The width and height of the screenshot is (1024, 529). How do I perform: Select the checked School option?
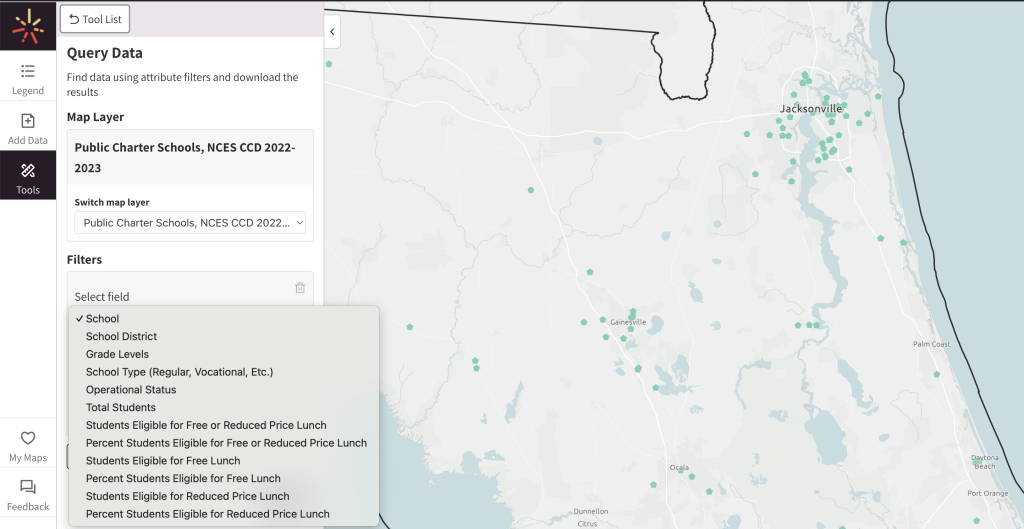(x=102, y=319)
